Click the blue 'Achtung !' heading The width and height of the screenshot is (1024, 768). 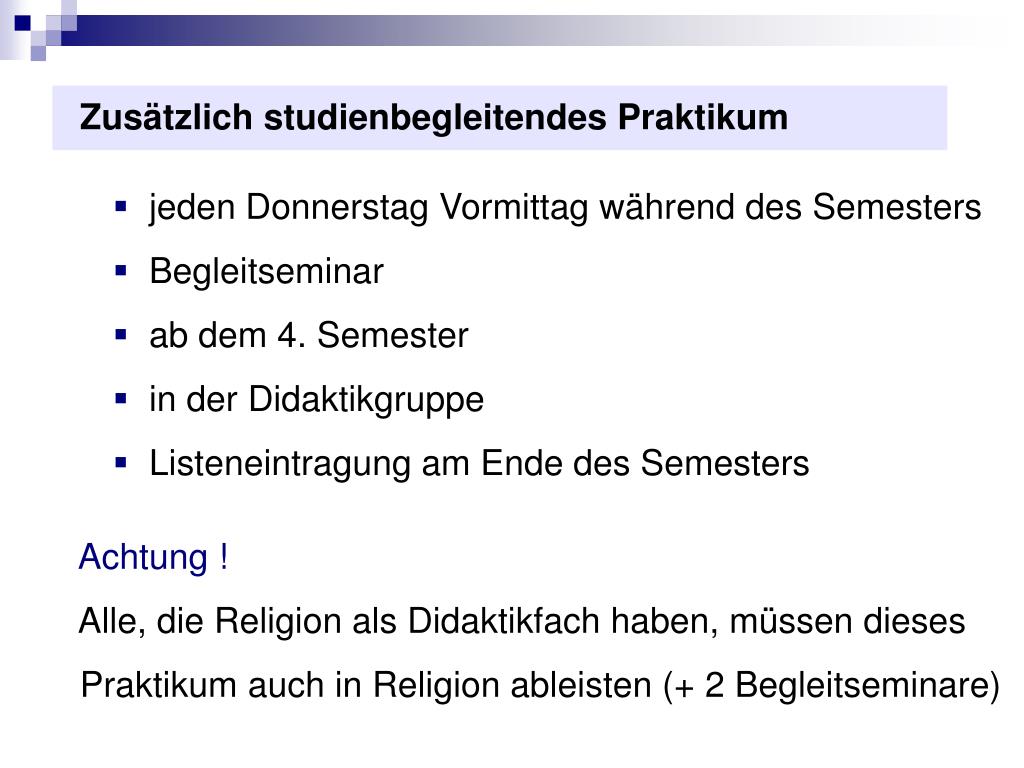click(153, 558)
